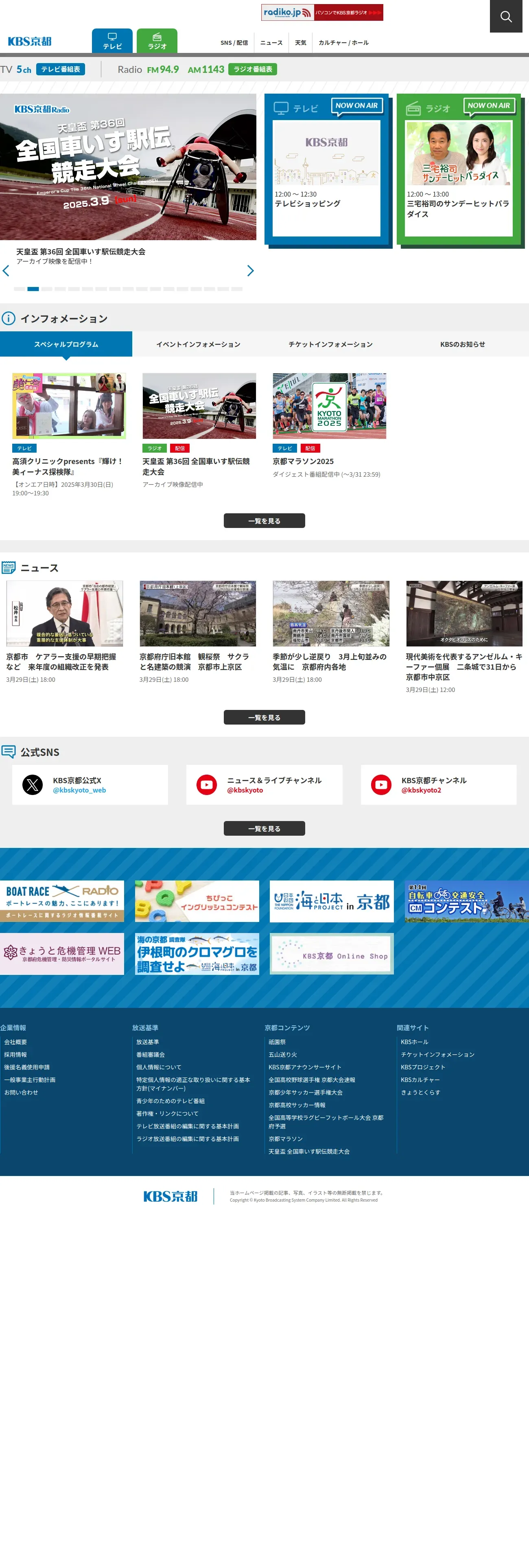The image size is (529, 1568).
Task: Select the third carousel indicator dot
Action: pos(46,289)
